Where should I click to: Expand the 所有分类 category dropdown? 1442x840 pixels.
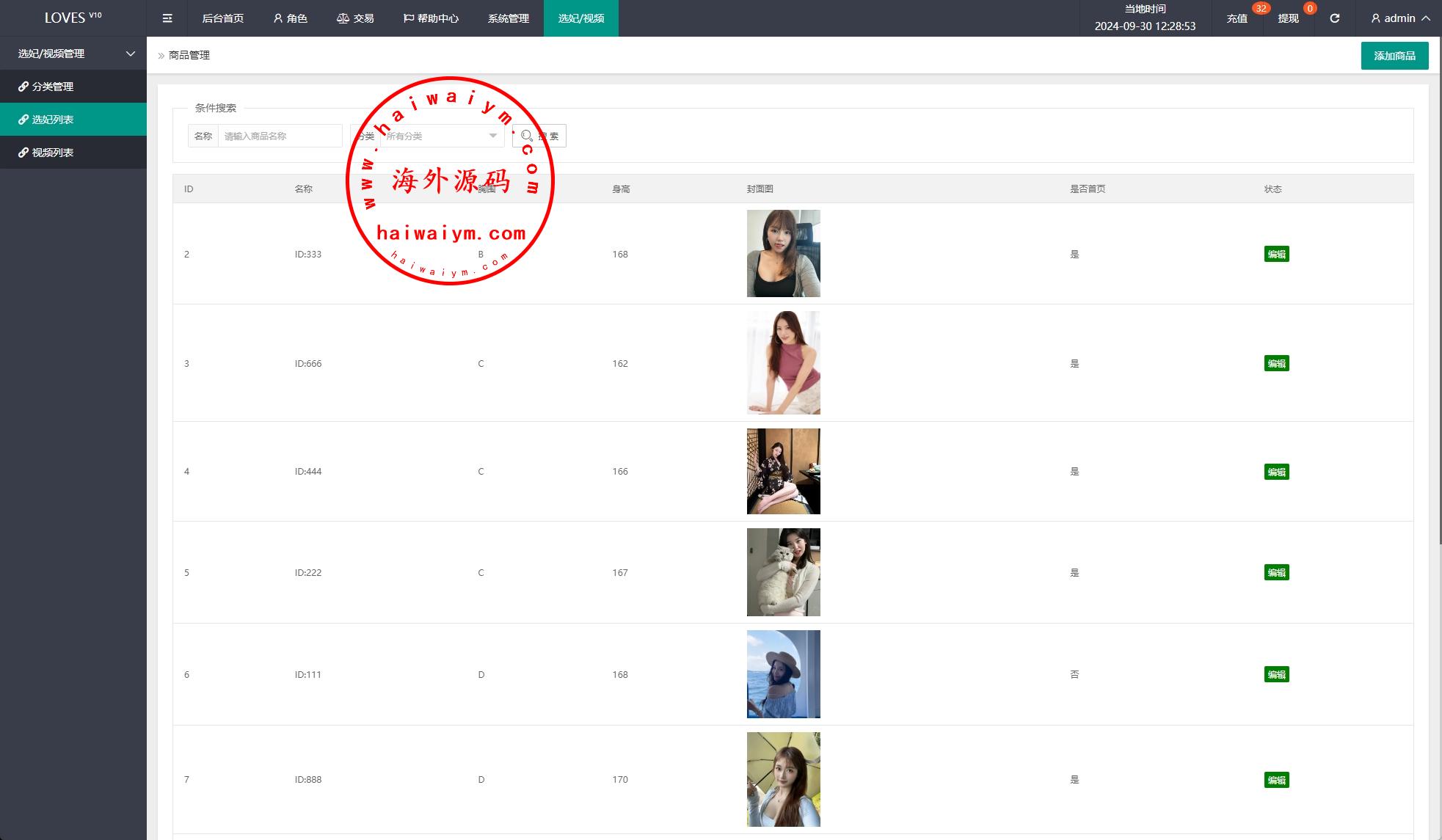pos(440,136)
